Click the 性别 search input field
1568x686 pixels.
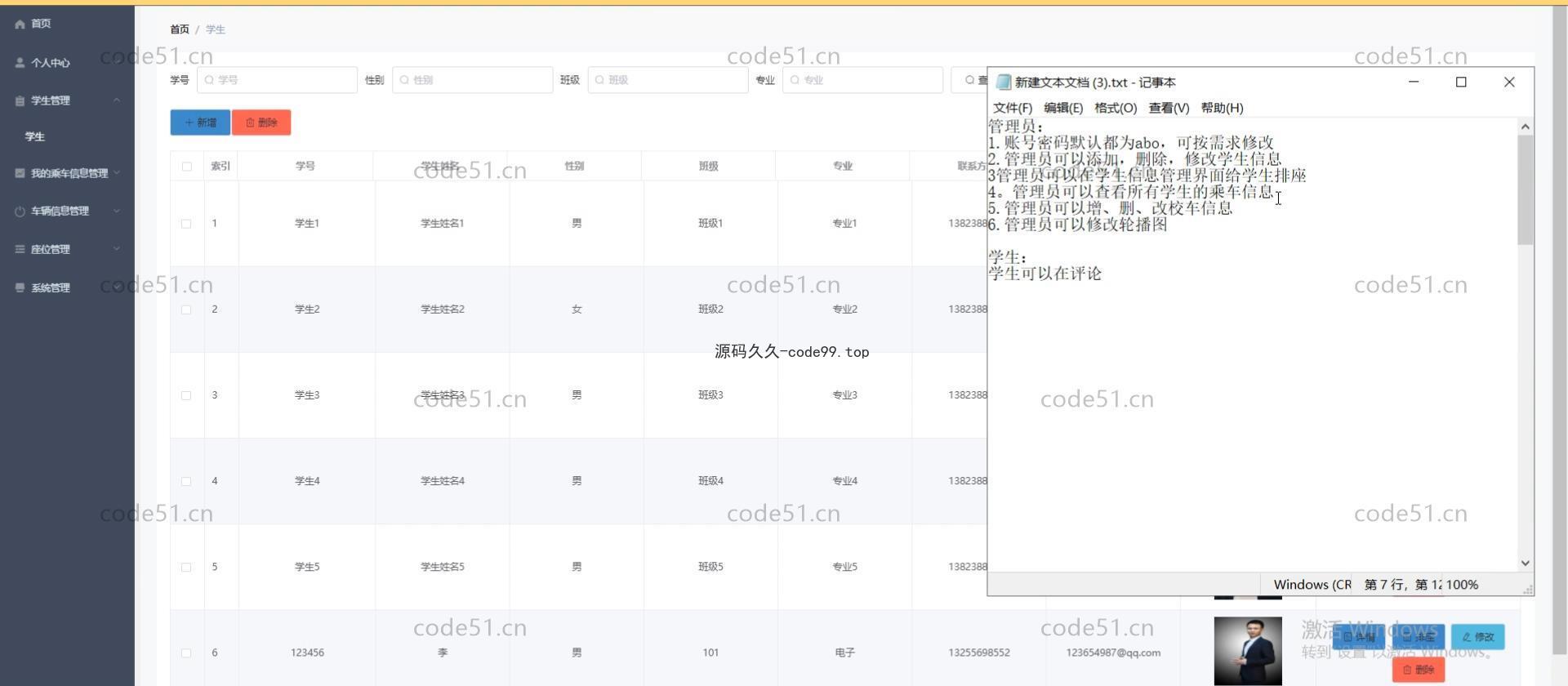tap(472, 80)
